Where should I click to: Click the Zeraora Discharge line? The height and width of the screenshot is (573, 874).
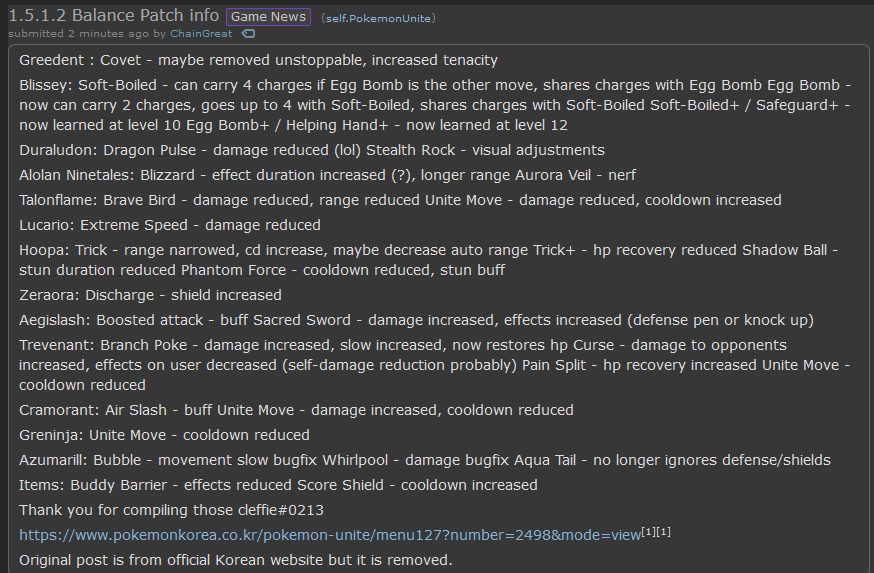pyautogui.click(x=150, y=295)
